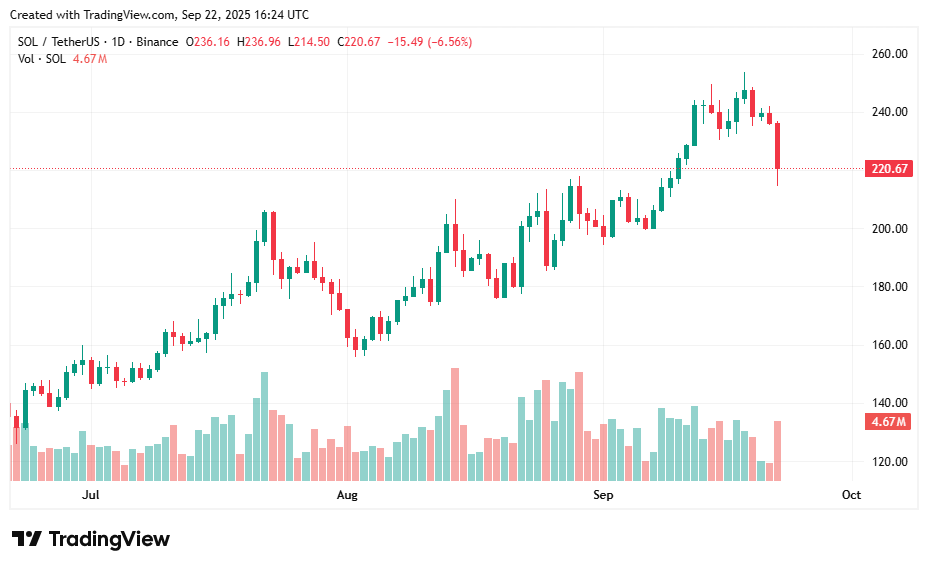Click the 180.00 price axis label
This screenshot has height=569, width=928.
click(x=889, y=287)
